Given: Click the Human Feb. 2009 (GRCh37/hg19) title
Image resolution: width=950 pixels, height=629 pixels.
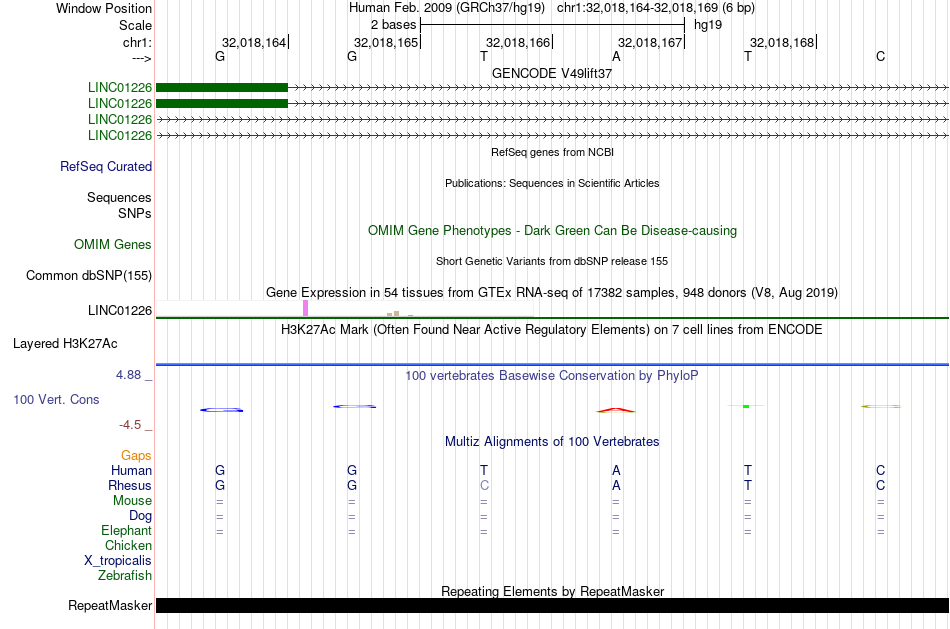Looking at the screenshot, I should [447, 8].
